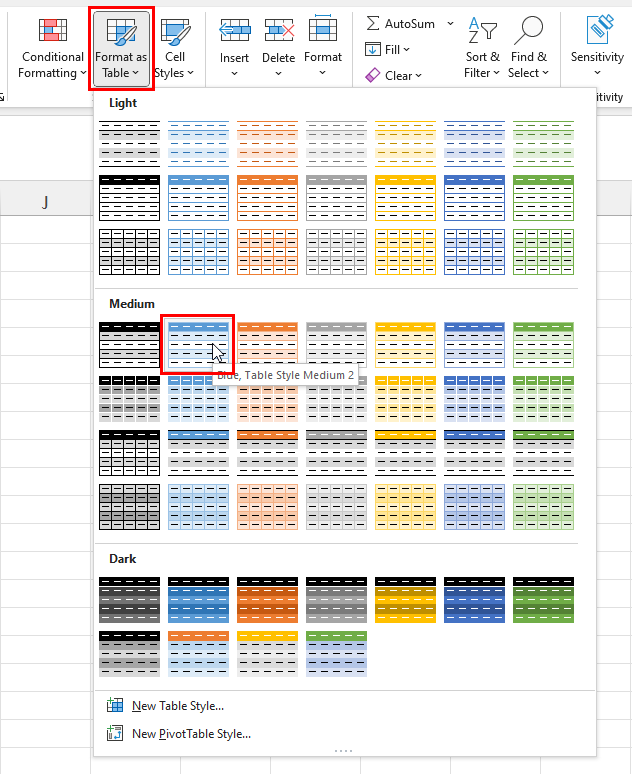Pick green gridded Medium style, second Medium row
632x774 pixels.
[544, 399]
